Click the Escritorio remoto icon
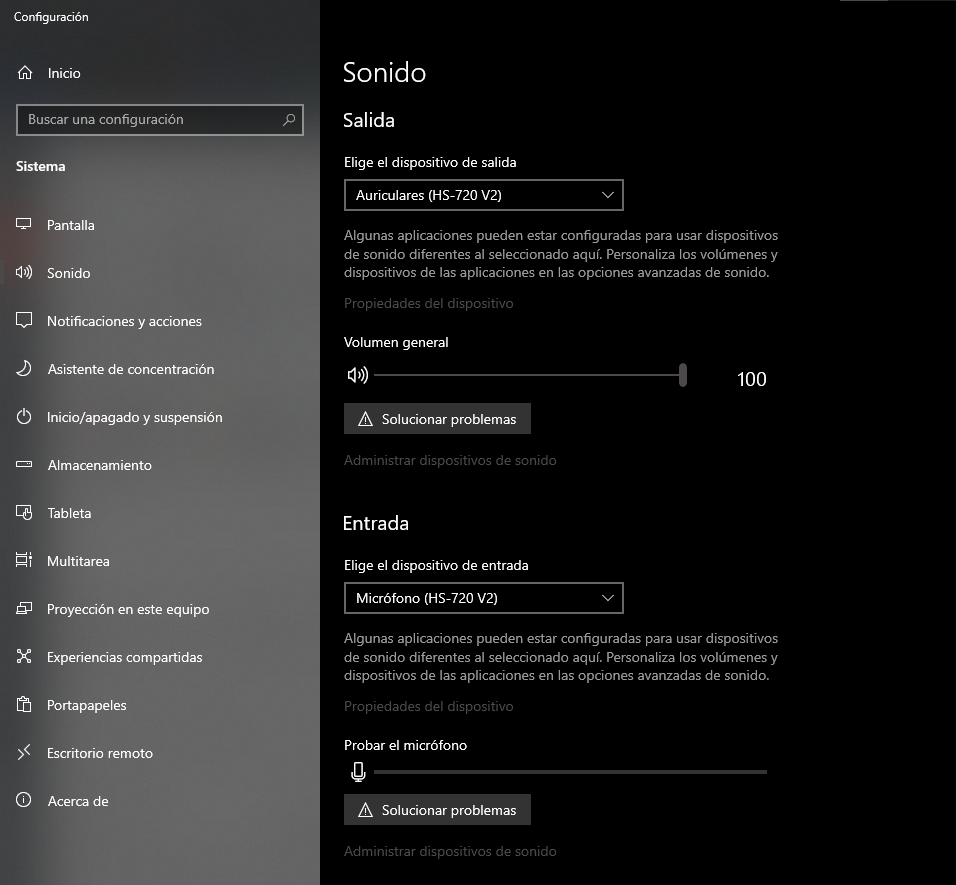 (25, 753)
